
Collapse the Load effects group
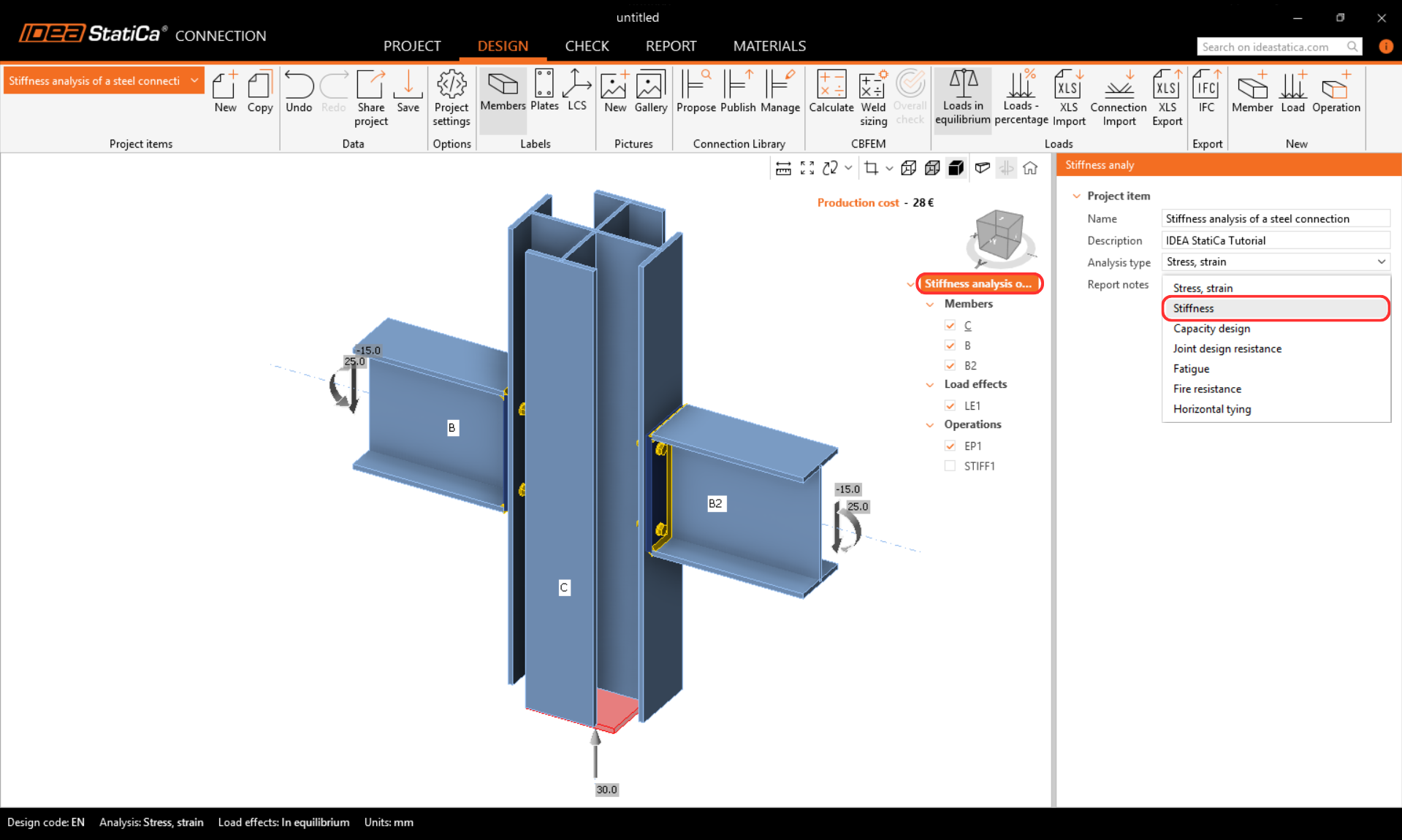pos(930,385)
